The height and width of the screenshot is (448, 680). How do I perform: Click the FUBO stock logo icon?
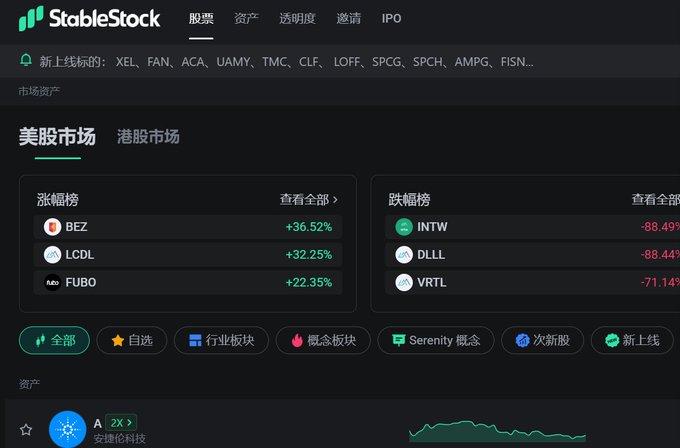pos(52,282)
